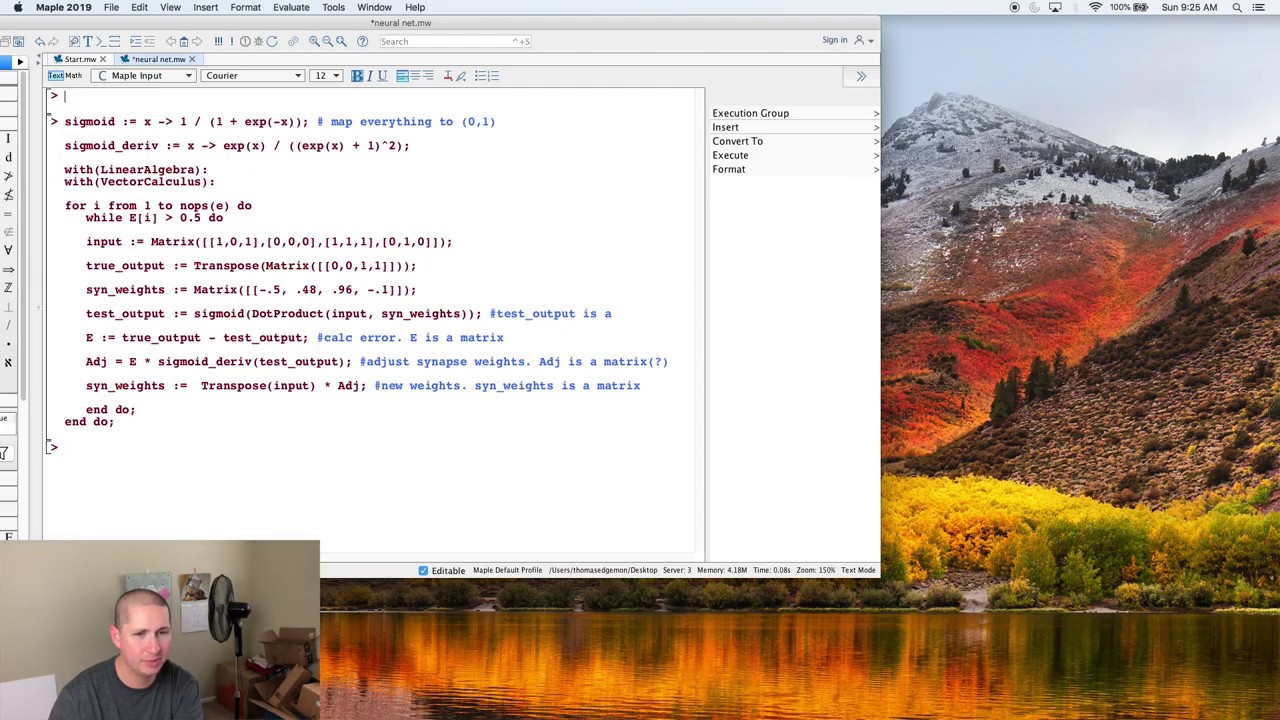
Task: Insert plain text with the T icon
Action: click(87, 41)
